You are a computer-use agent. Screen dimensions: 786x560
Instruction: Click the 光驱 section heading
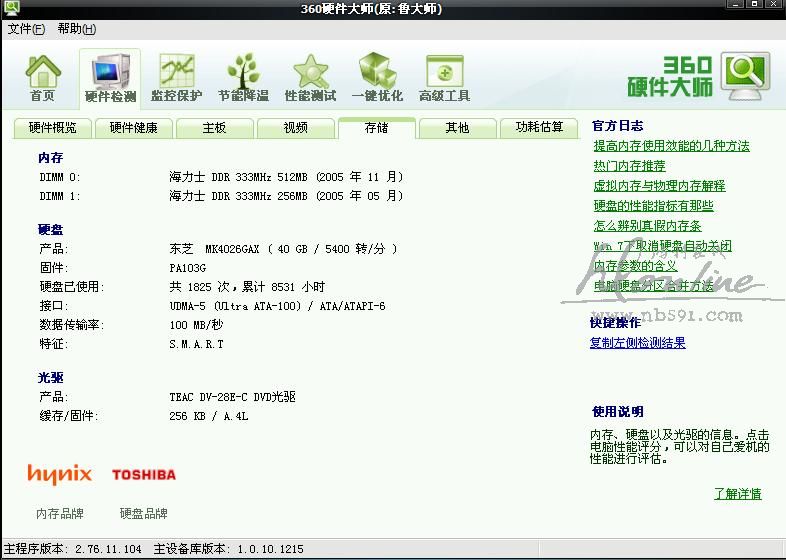(51, 378)
